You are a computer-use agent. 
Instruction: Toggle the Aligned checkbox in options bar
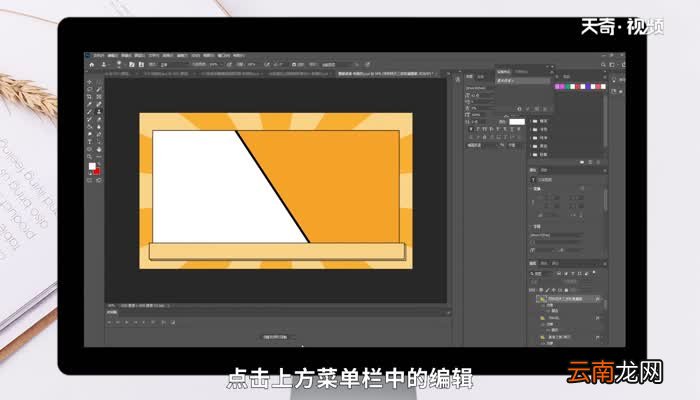click(294, 65)
